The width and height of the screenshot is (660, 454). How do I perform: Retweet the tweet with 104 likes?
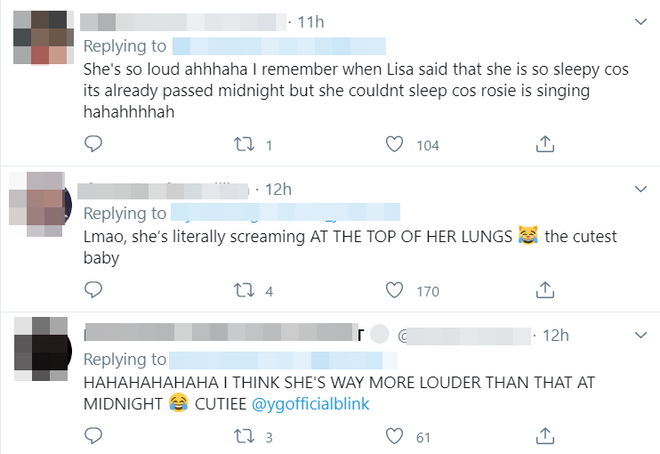(x=244, y=144)
